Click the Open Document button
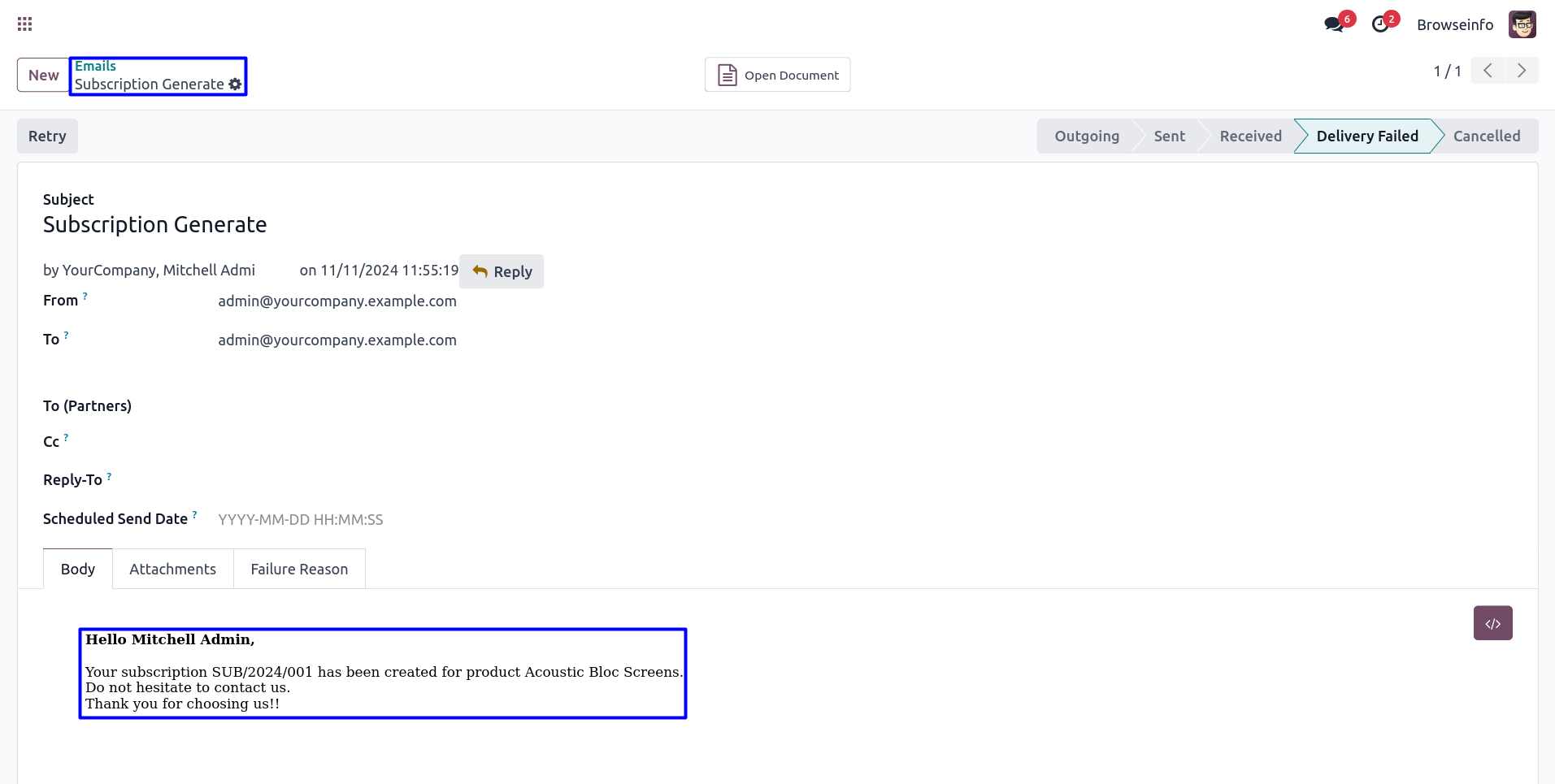 click(x=777, y=75)
